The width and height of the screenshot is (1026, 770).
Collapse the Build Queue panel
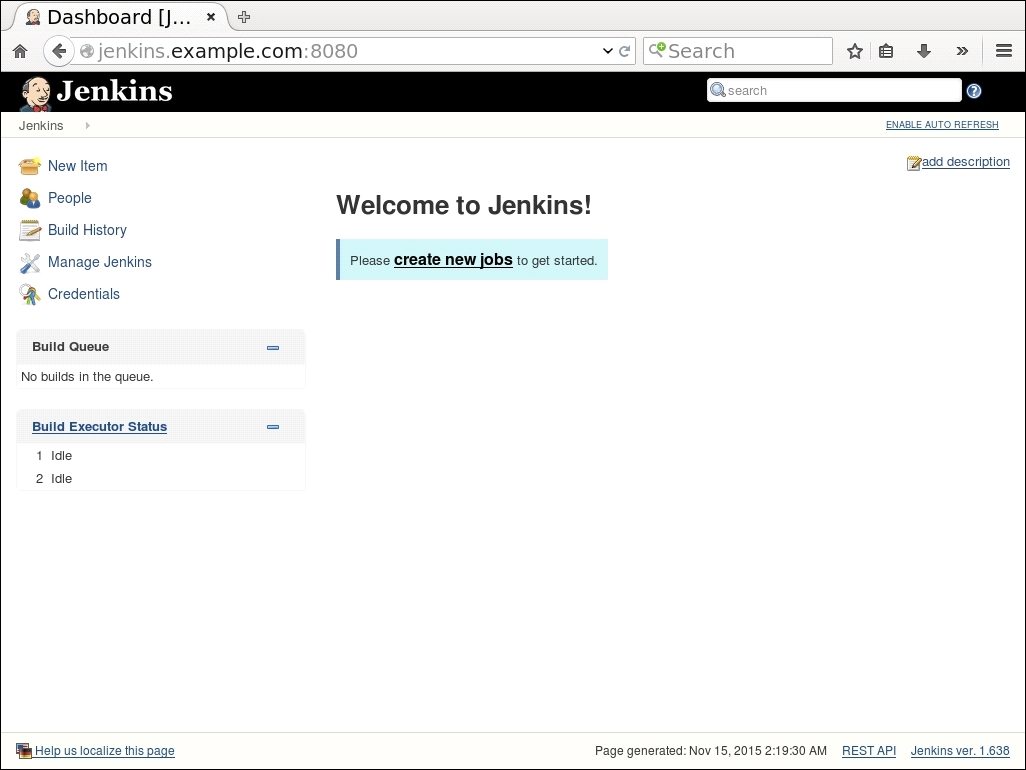tap(273, 348)
